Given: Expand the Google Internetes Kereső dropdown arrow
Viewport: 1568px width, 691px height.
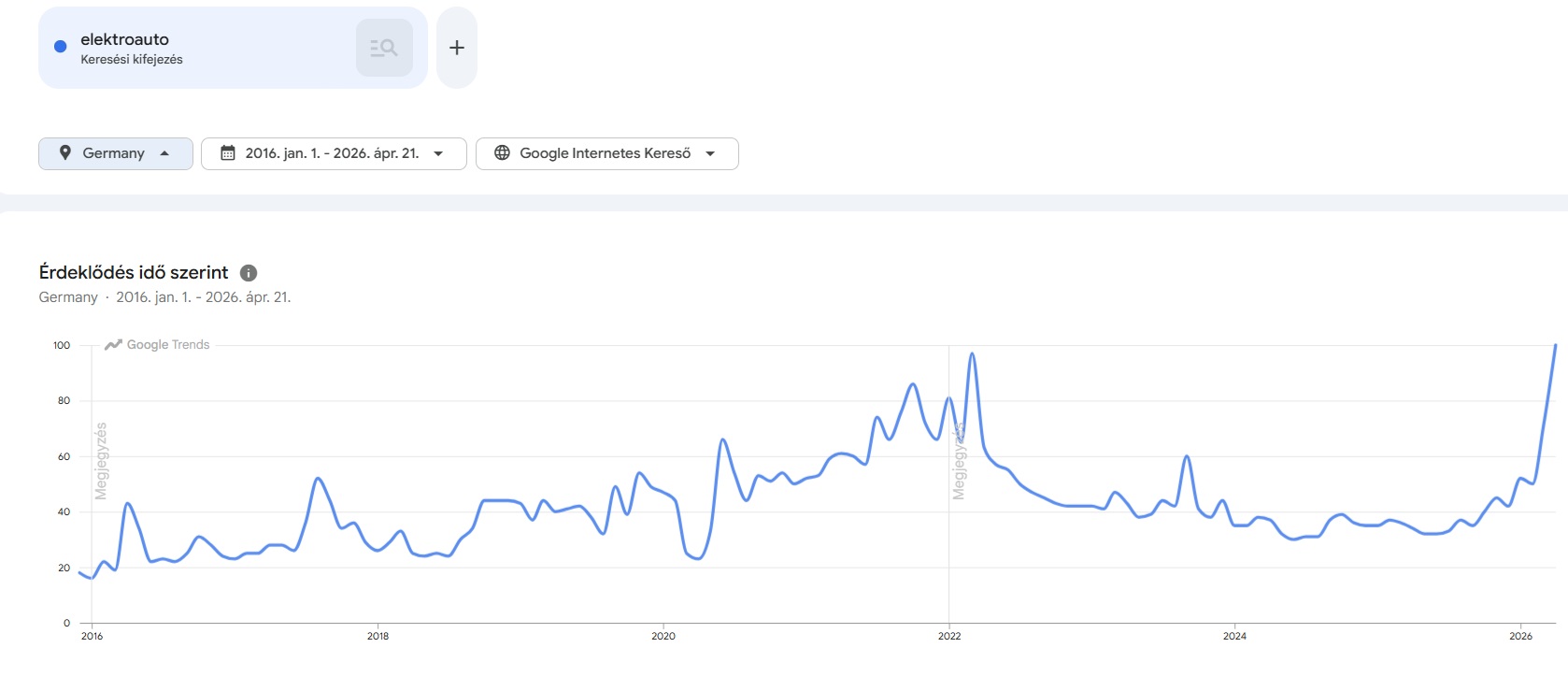Looking at the screenshot, I should (710, 153).
